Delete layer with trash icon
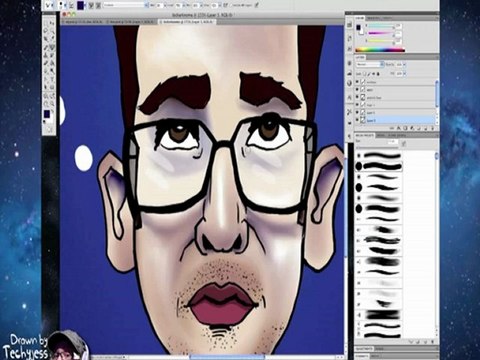Image resolution: width=480 pixels, height=360 pixels. pyautogui.click(x=433, y=128)
